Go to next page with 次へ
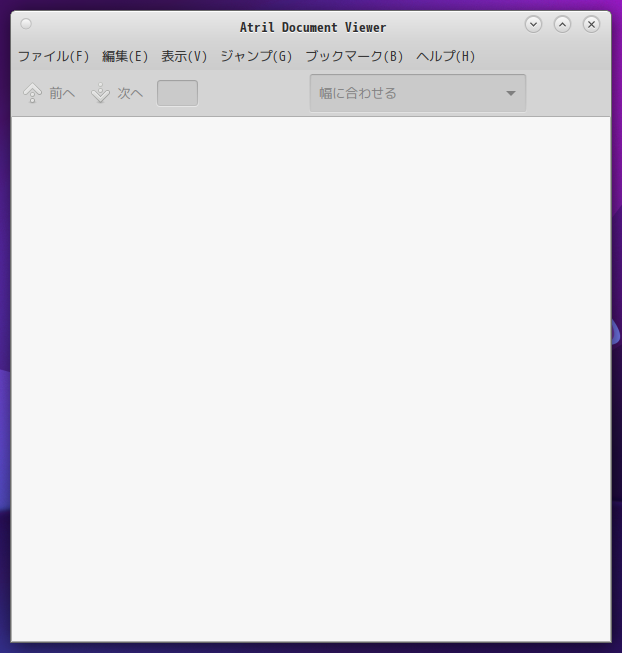Image resolution: width=622 pixels, height=653 pixels. click(117, 93)
